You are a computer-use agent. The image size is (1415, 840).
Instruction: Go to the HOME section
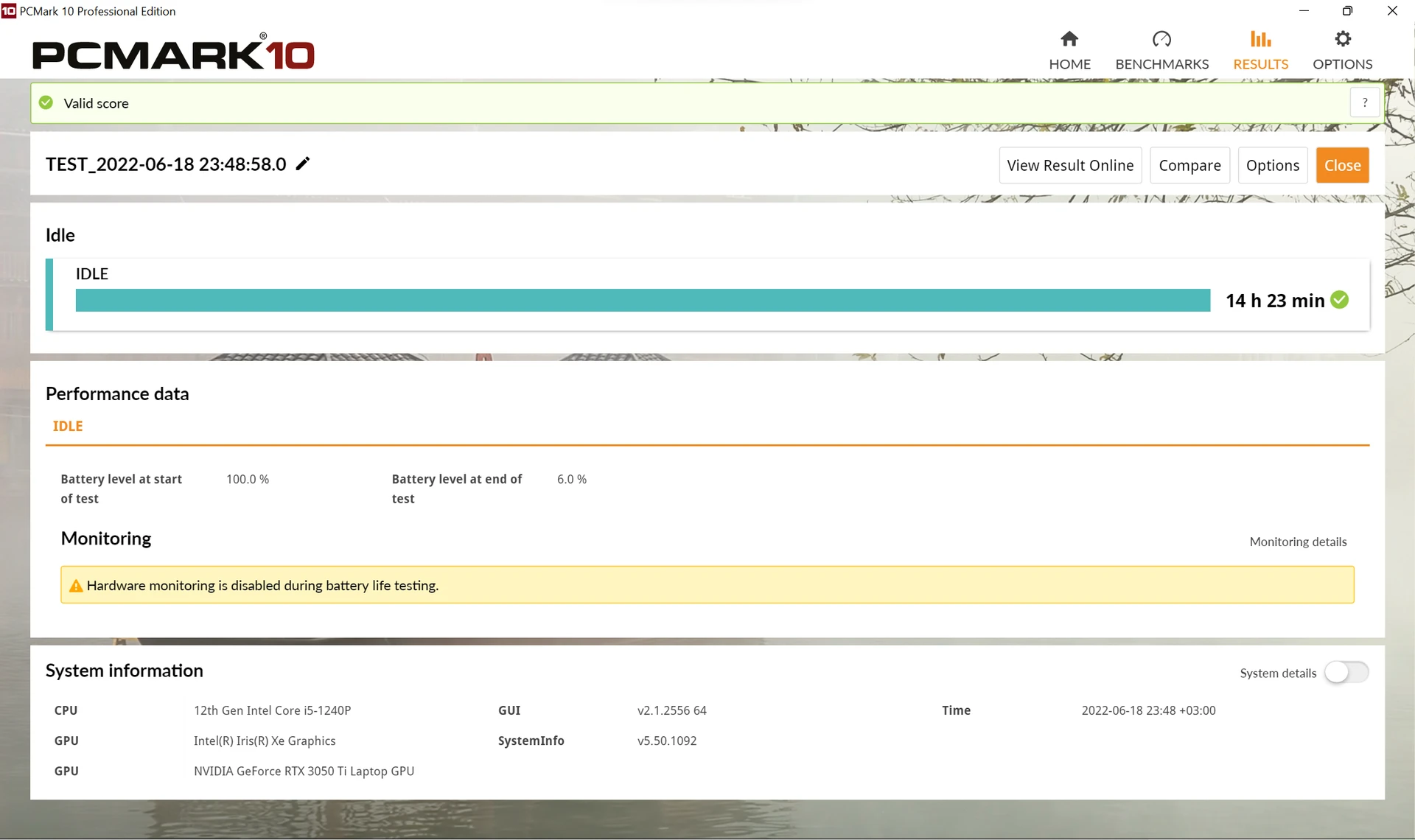coord(1069,51)
